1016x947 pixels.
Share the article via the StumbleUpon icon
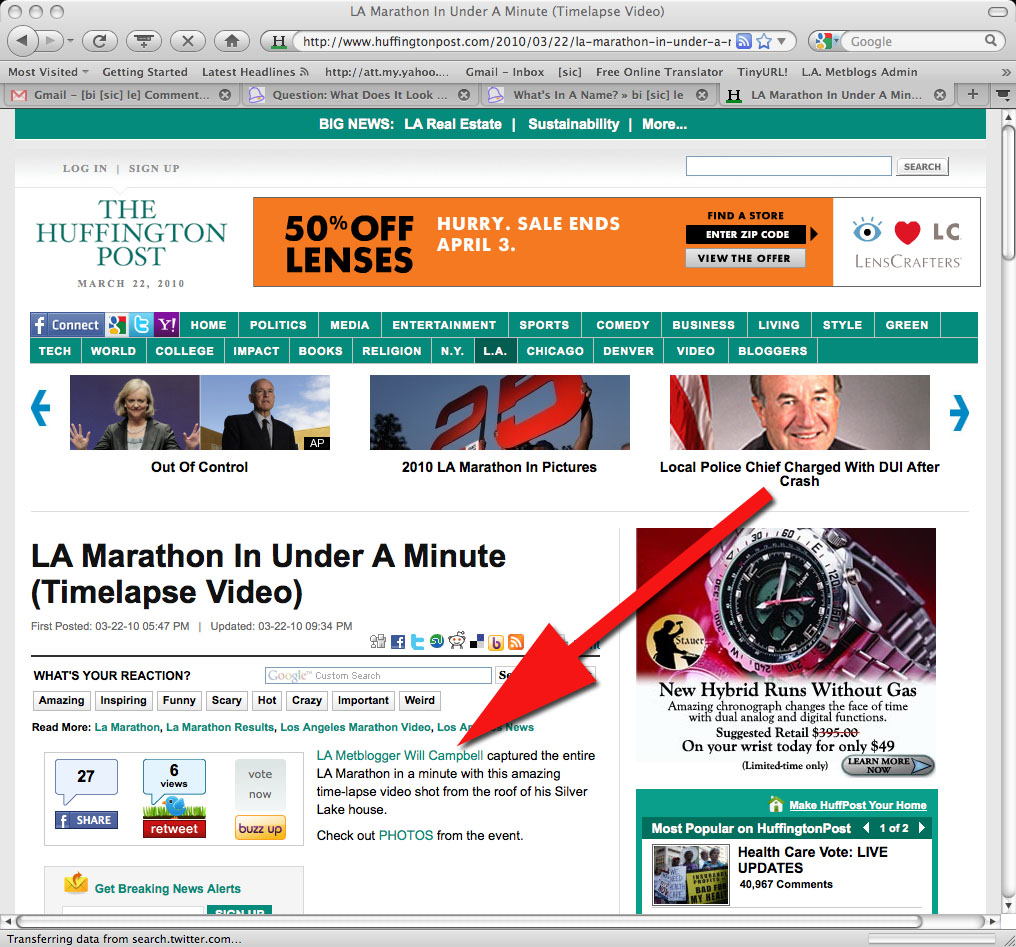(437, 641)
